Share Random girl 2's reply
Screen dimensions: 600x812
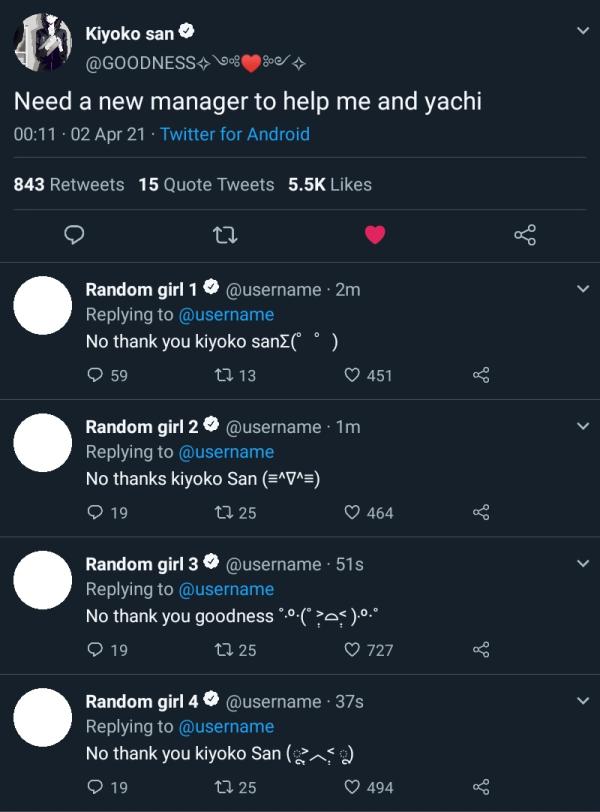(x=481, y=512)
